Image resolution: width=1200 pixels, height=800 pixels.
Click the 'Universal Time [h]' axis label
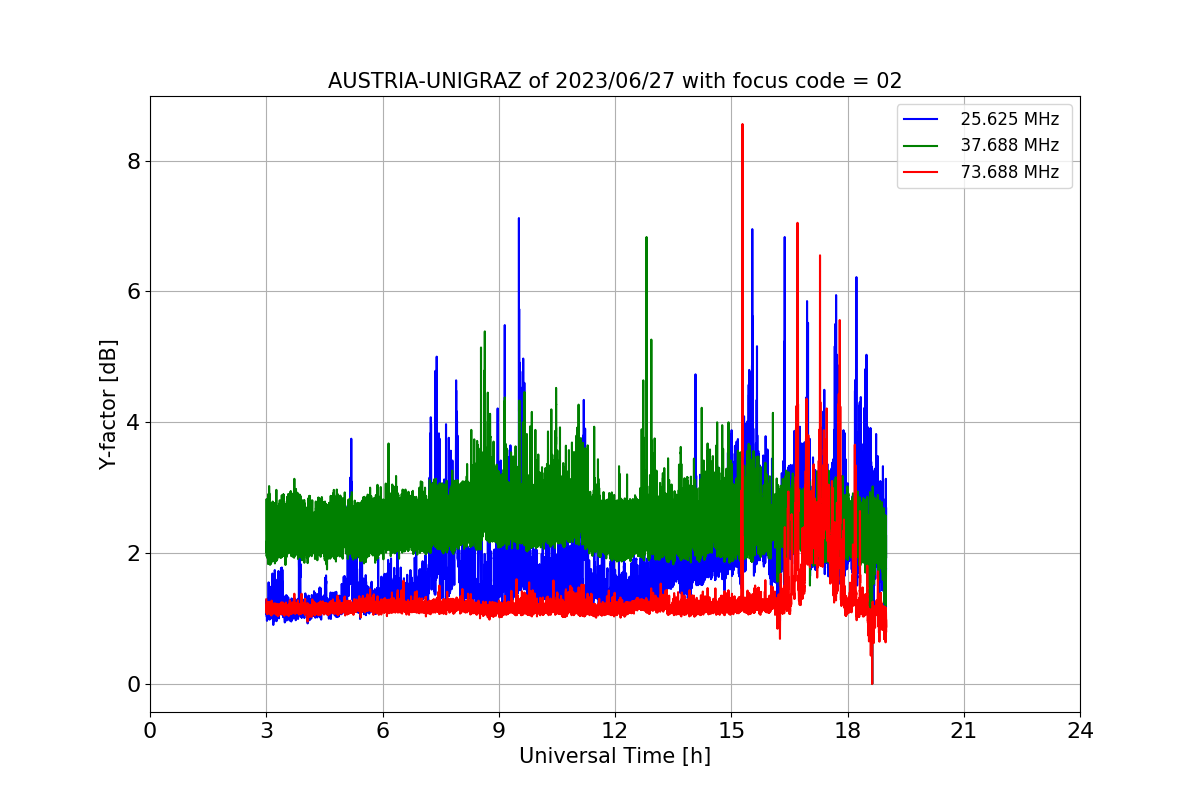[615, 756]
